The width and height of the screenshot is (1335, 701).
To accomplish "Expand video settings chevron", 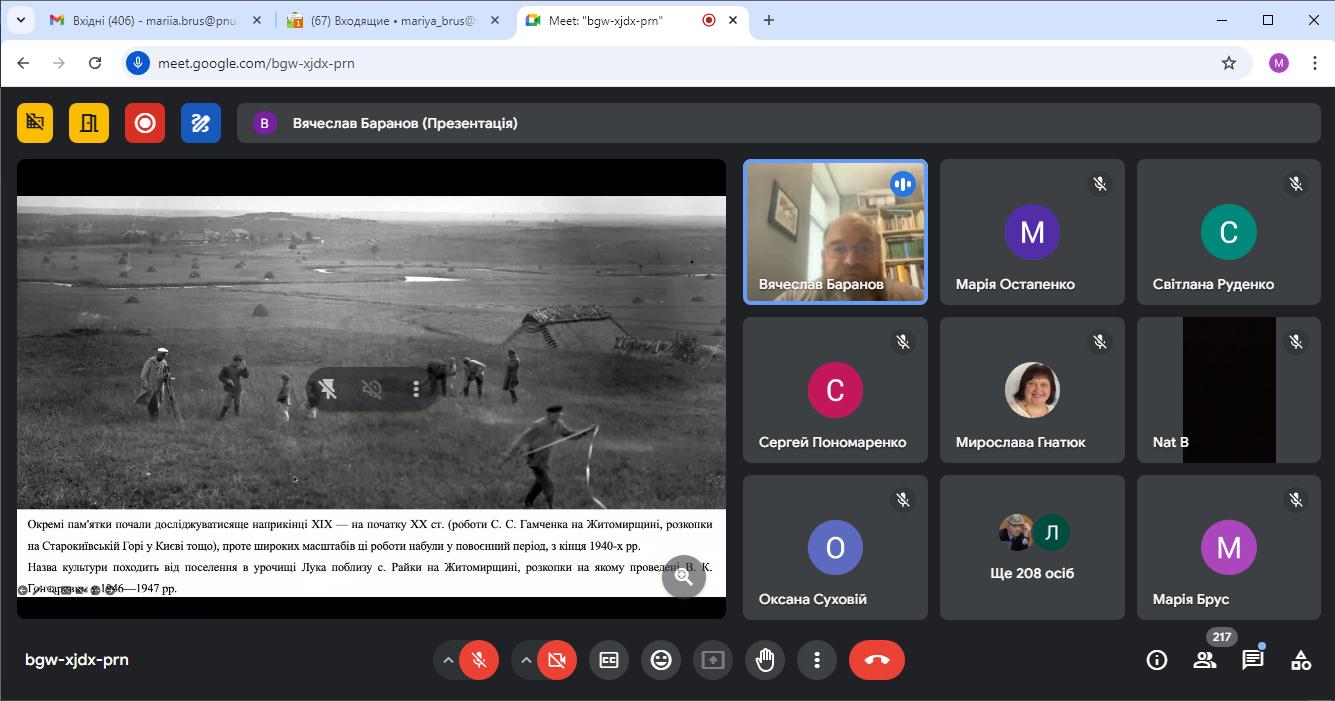I will pos(525,660).
